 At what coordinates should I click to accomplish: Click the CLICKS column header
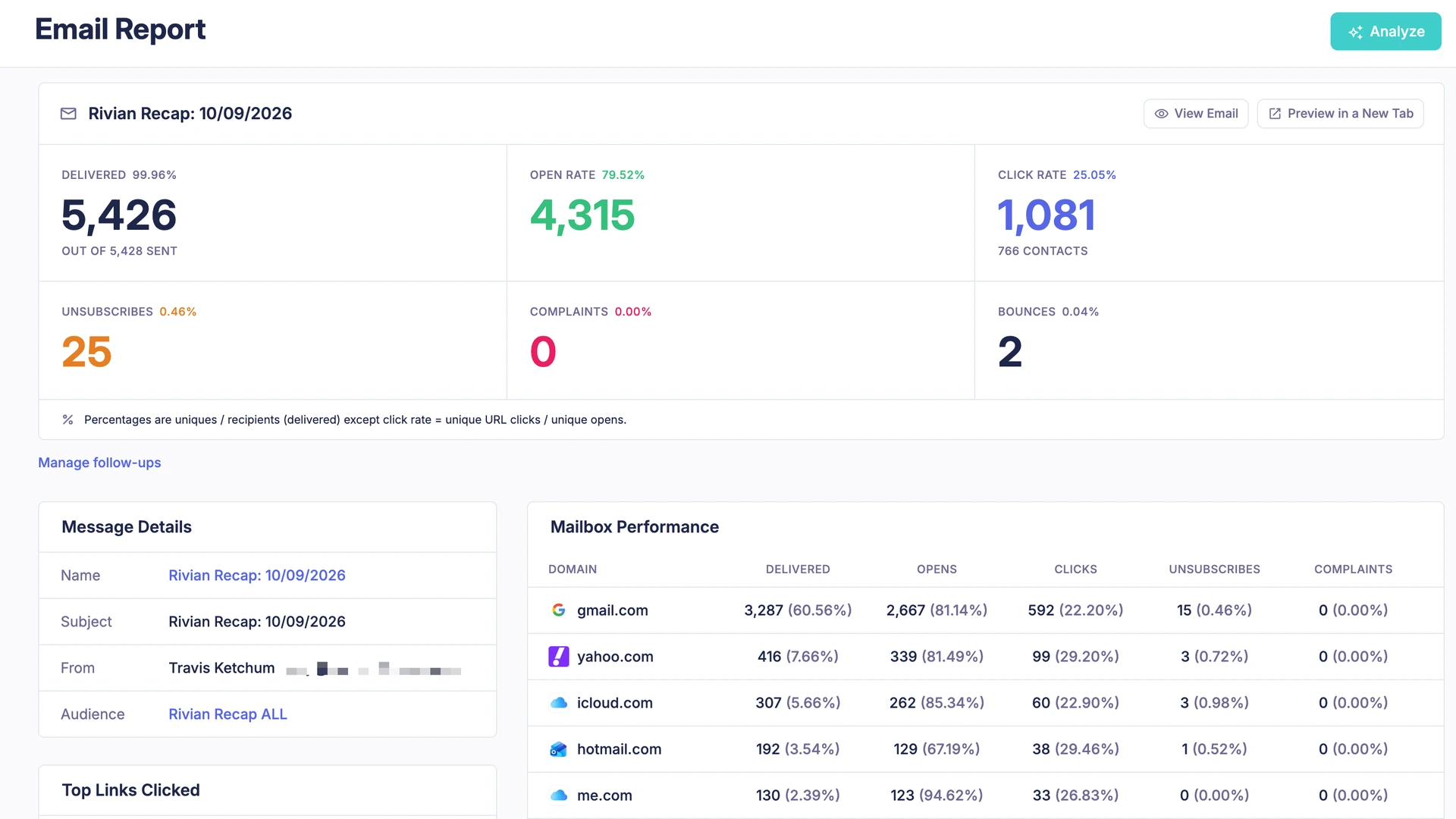click(x=1075, y=570)
